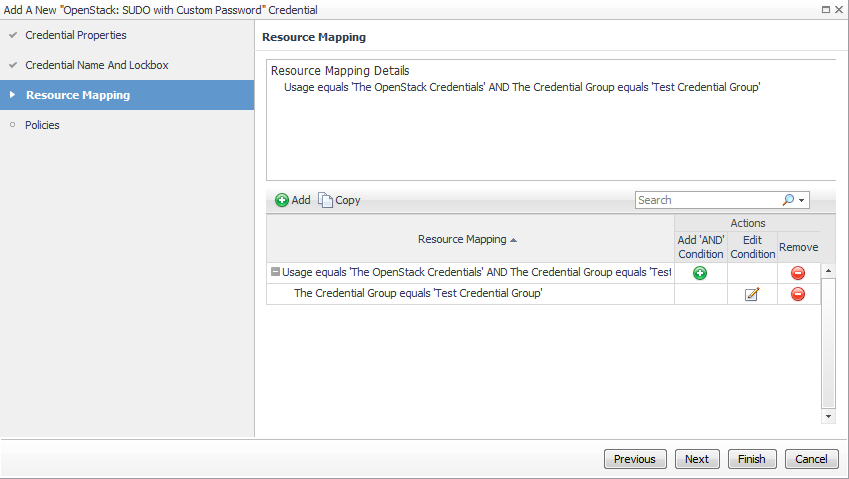The image size is (849, 479).
Task: Go back with the Previous button
Action: 635,459
